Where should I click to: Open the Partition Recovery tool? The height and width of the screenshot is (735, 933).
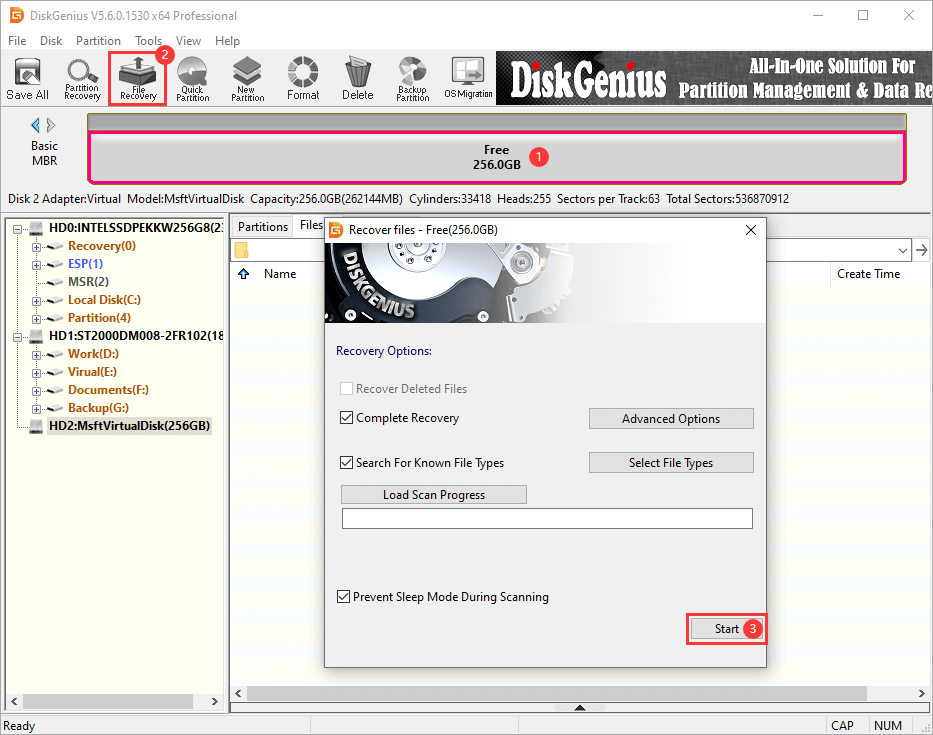click(82, 79)
